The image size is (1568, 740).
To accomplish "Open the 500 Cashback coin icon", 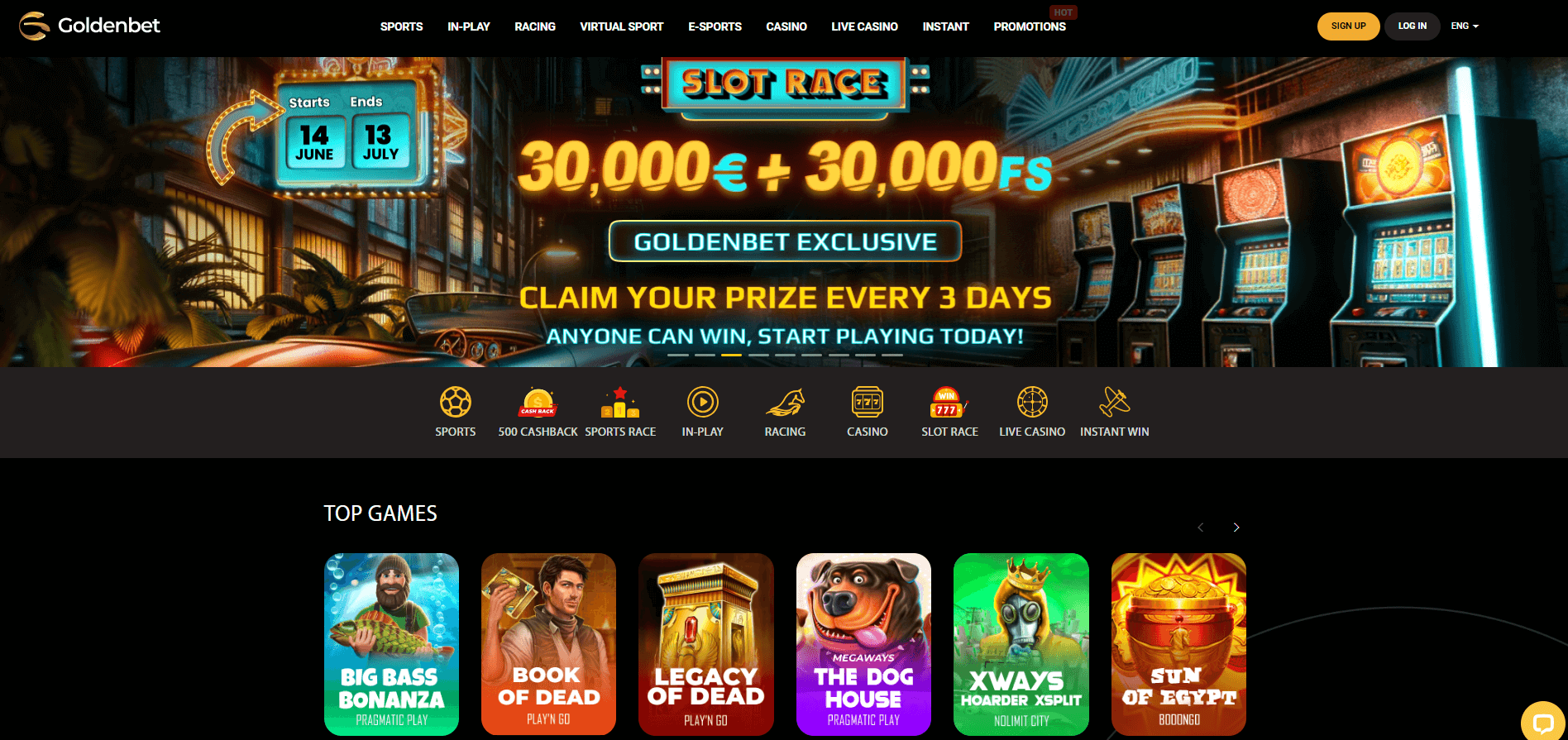I will click(x=538, y=403).
